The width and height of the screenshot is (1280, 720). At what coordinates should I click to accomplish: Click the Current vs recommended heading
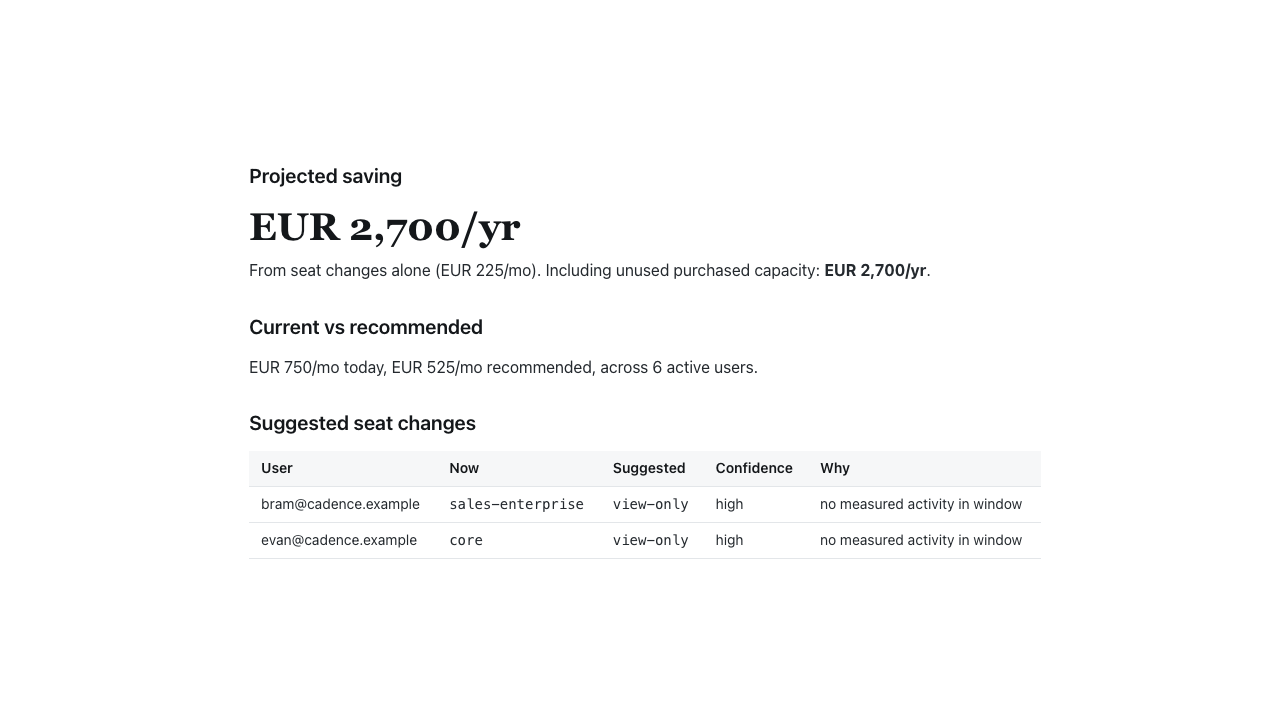(x=366, y=327)
